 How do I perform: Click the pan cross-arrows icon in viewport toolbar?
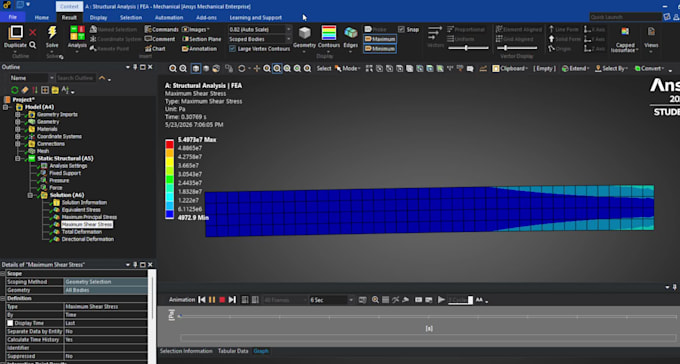tap(257, 69)
